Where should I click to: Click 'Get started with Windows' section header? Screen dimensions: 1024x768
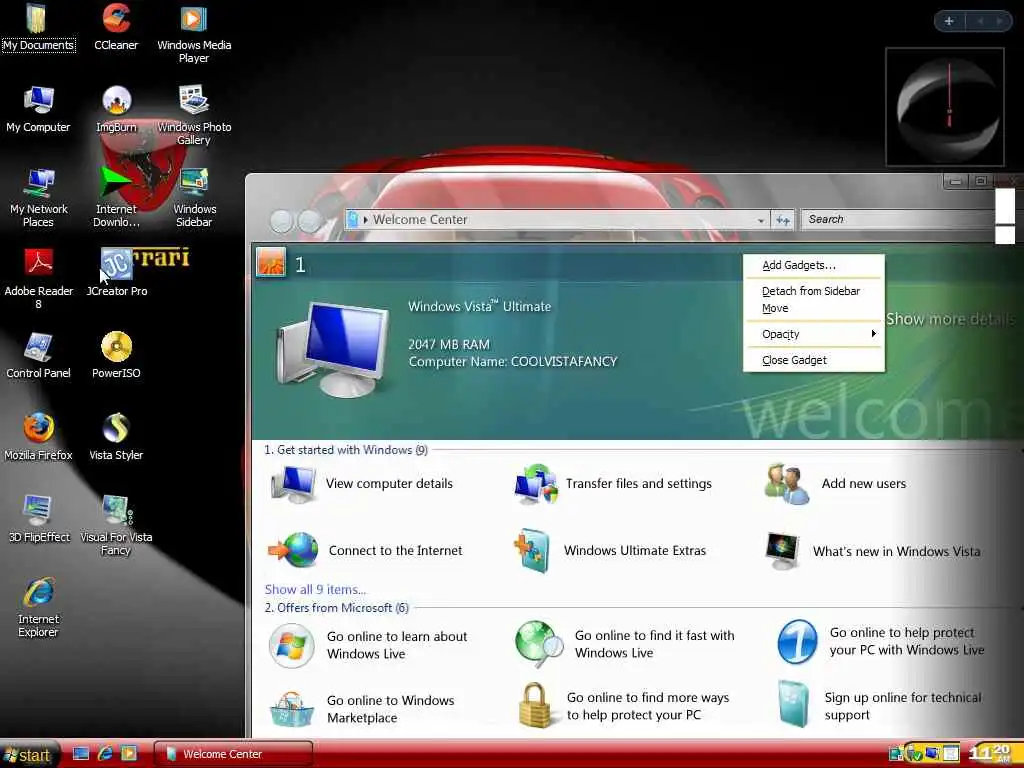coord(346,450)
